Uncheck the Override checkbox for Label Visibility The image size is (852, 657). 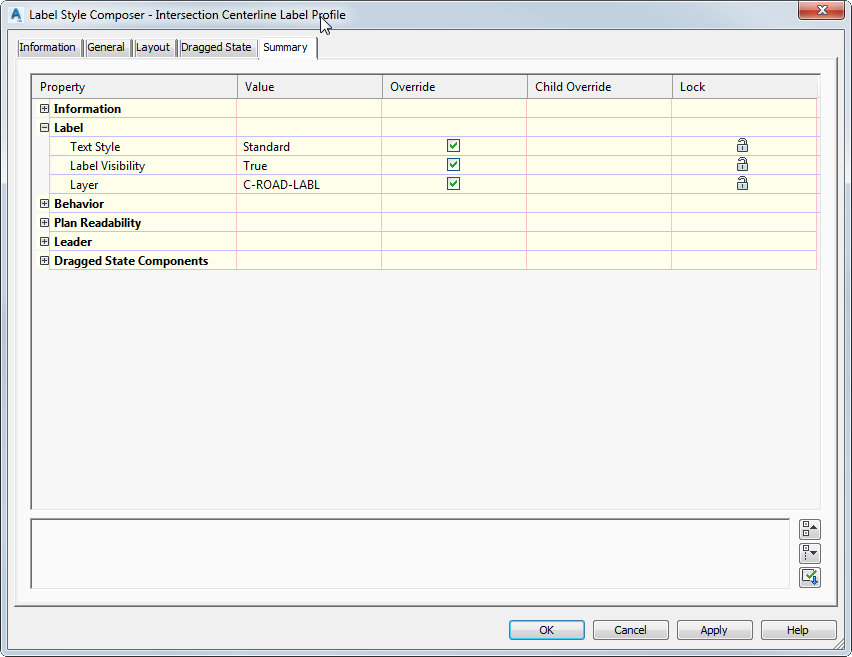point(453,165)
